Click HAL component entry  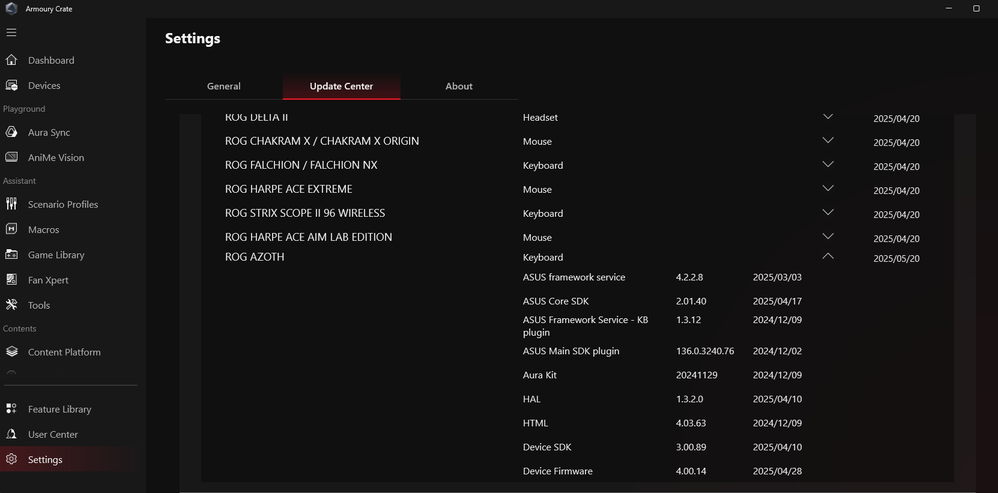click(x=531, y=399)
